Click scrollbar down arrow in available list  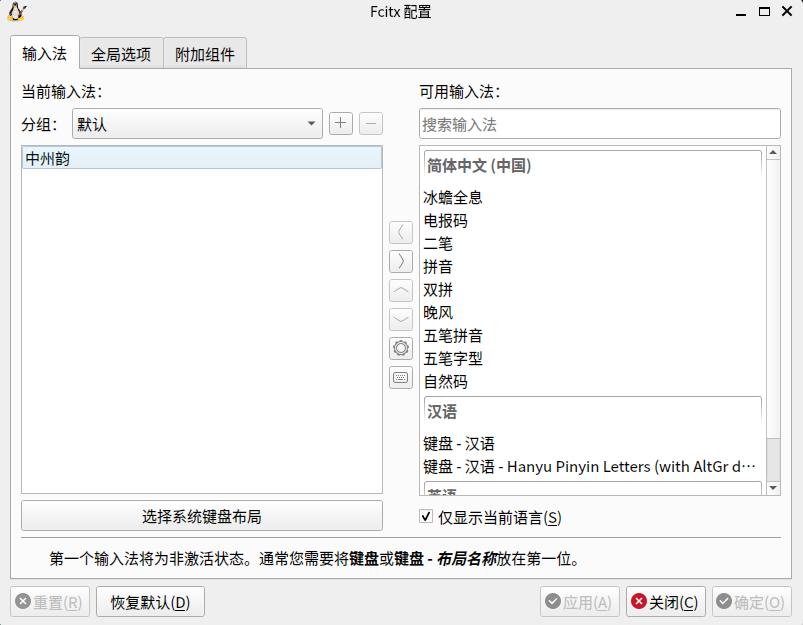point(773,488)
